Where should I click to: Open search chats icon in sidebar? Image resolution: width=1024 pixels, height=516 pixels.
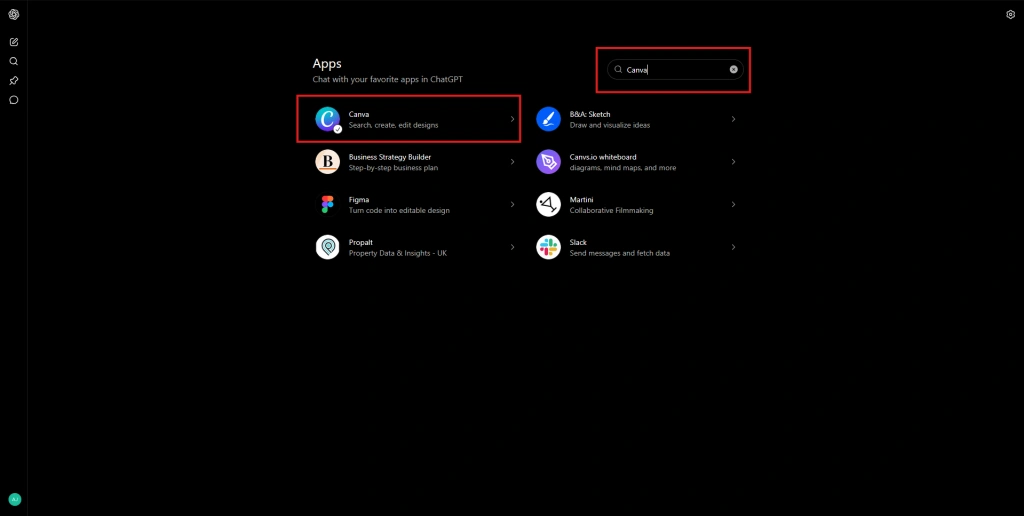pos(14,61)
